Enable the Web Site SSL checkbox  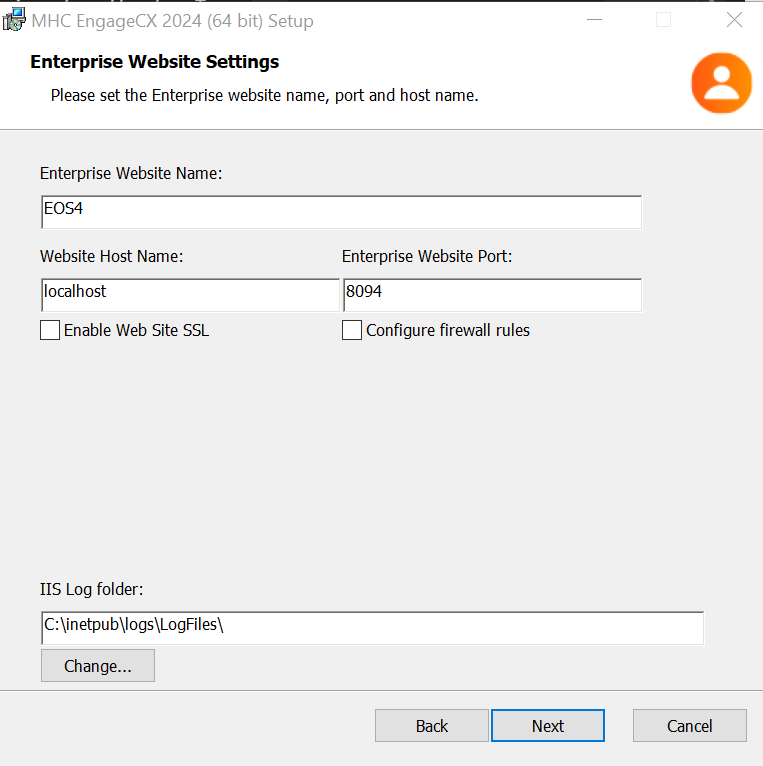coord(50,330)
